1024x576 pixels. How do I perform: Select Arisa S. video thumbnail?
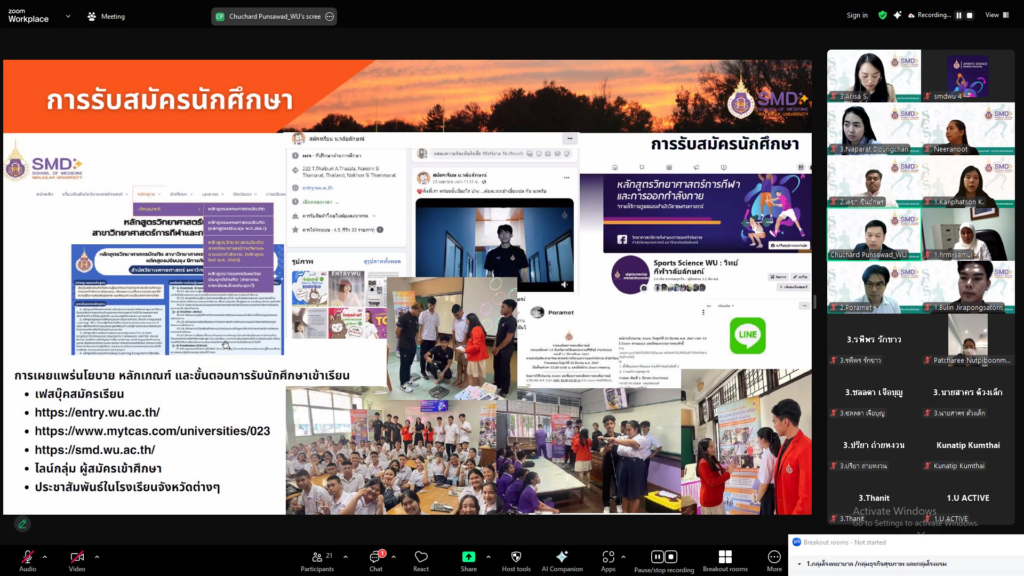(874, 75)
